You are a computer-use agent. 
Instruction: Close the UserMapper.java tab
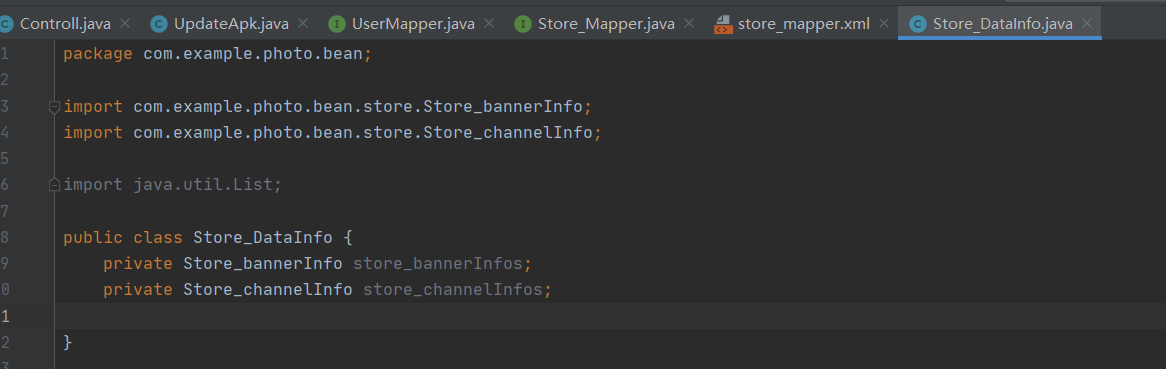[x=489, y=24]
